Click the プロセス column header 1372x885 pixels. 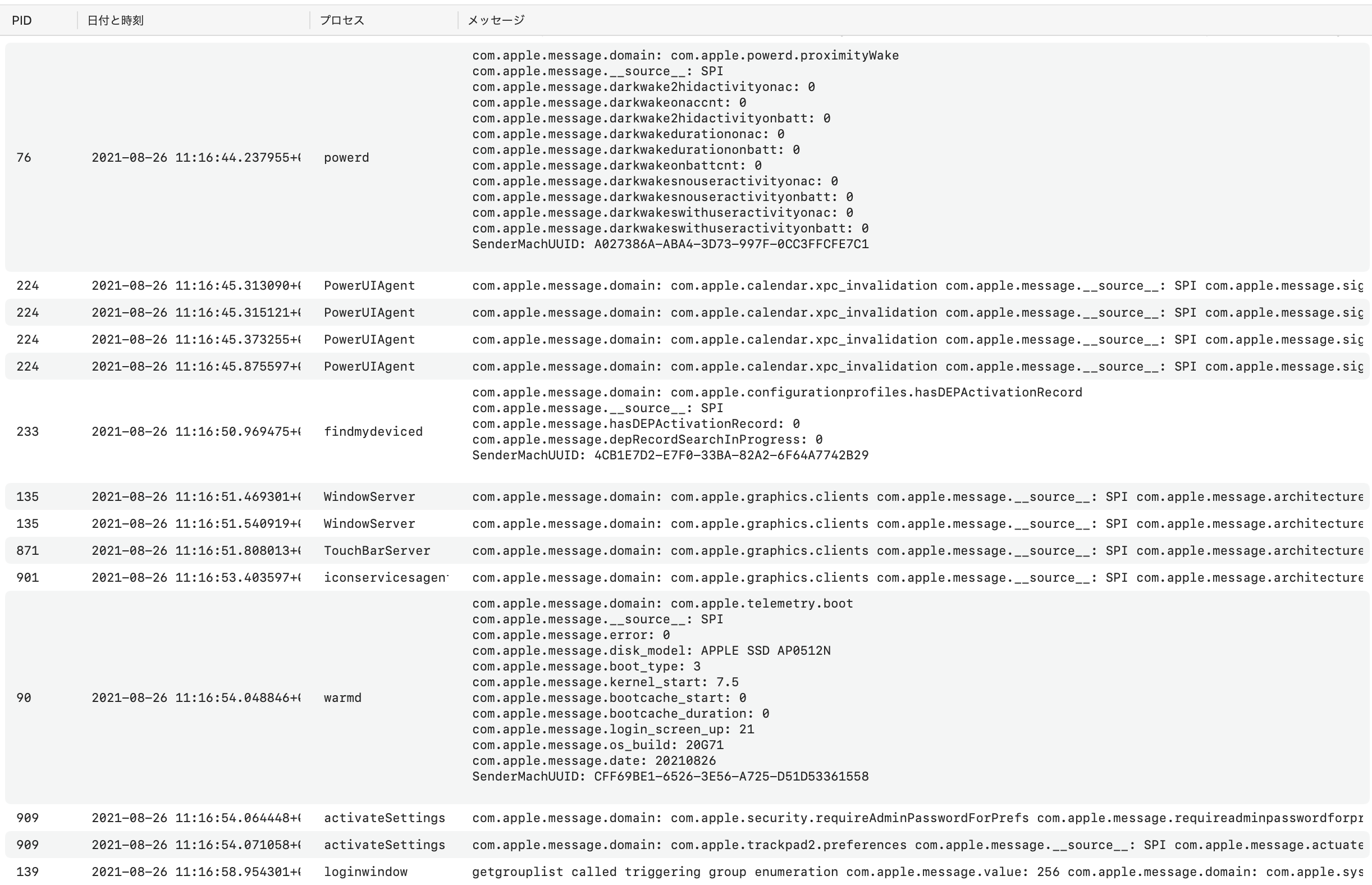pyautogui.click(x=342, y=20)
